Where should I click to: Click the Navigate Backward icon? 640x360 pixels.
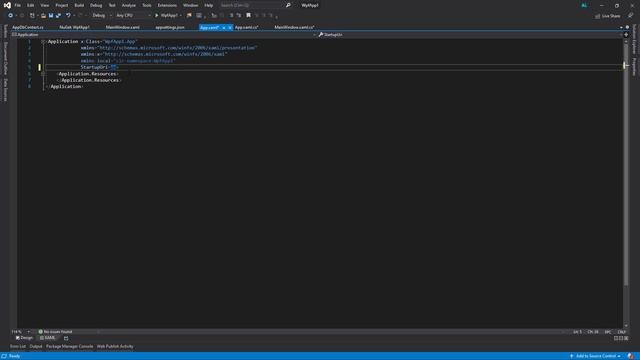(10, 16)
